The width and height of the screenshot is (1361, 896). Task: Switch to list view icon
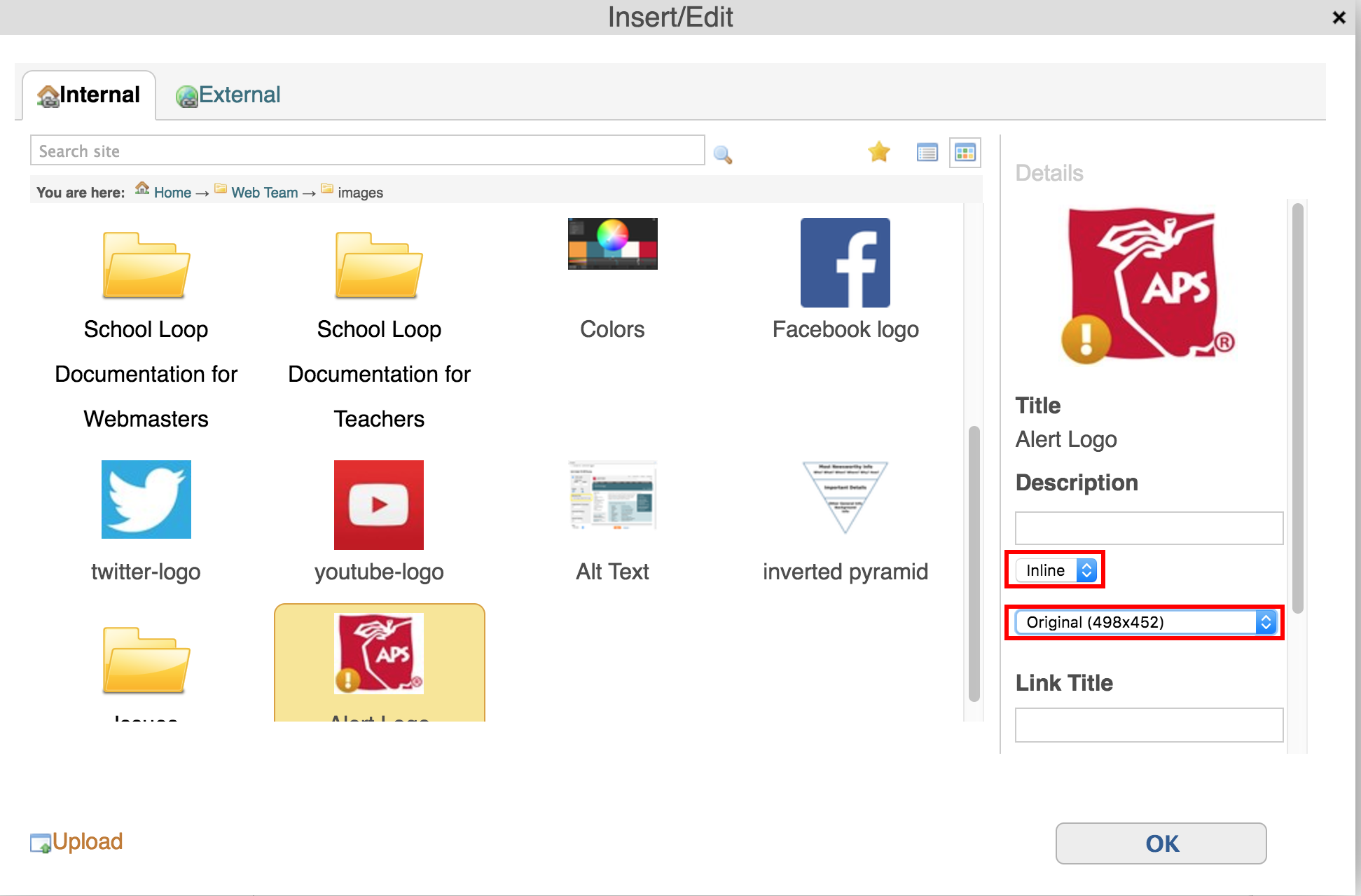(x=927, y=152)
